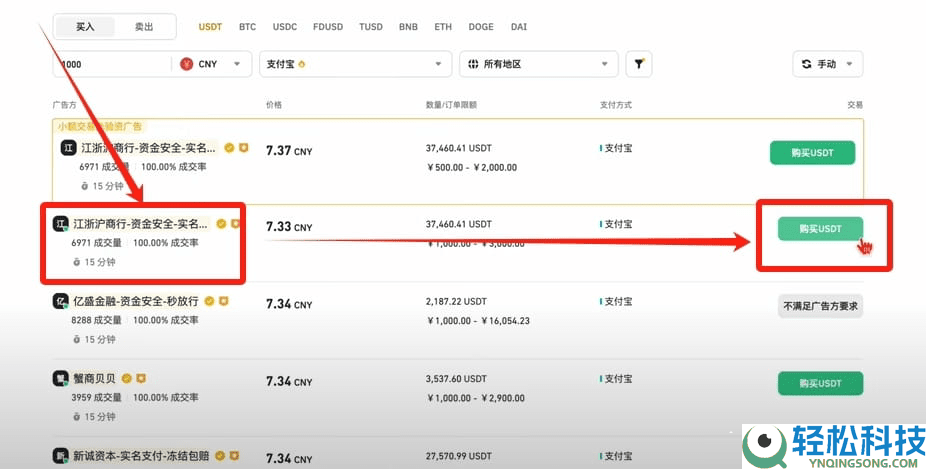
Task: Click the 广告方 column header
Action: click(64, 105)
